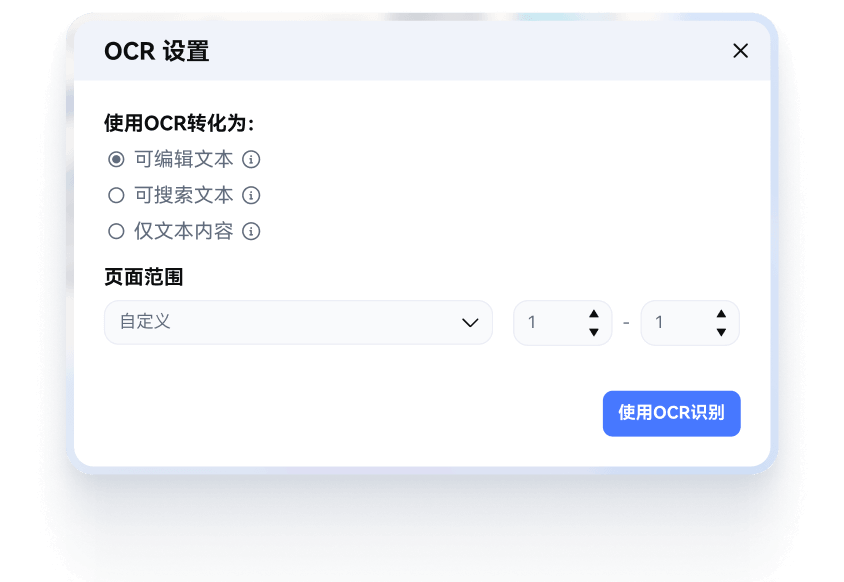This screenshot has width=844, height=582.
Task: Show info for 仅文本内容
Action: [x=251, y=231]
